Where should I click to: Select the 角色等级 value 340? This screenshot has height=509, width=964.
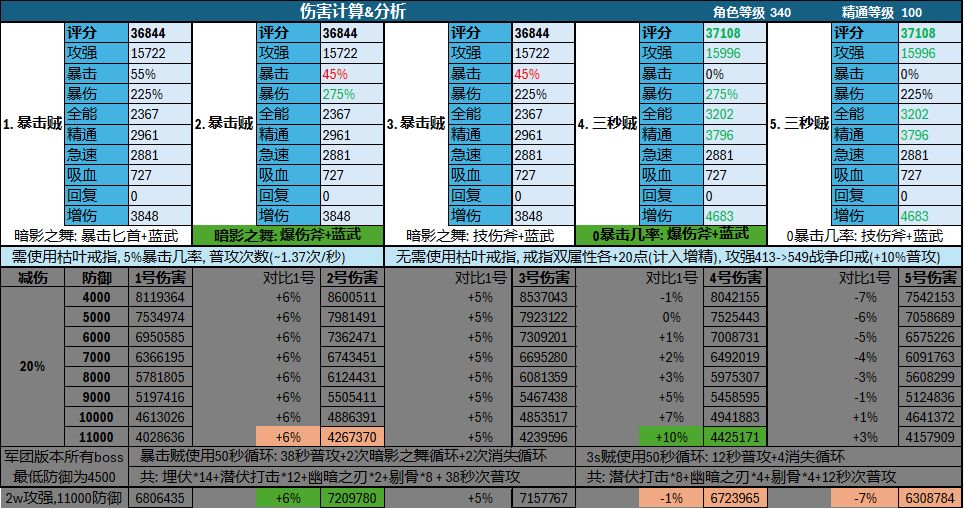tap(780, 12)
